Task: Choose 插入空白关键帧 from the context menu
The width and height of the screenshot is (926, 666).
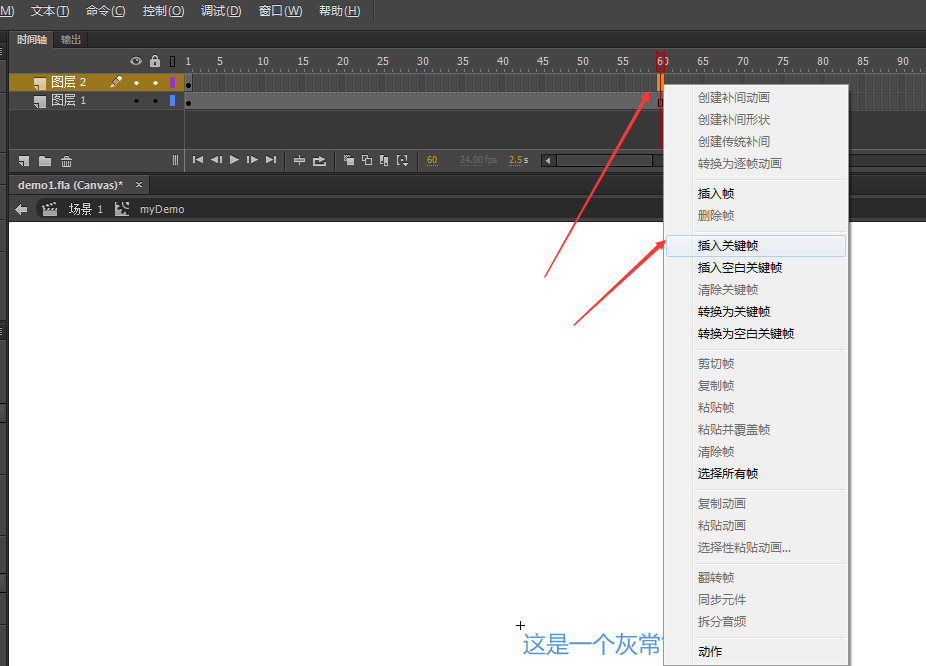Action: click(x=756, y=267)
